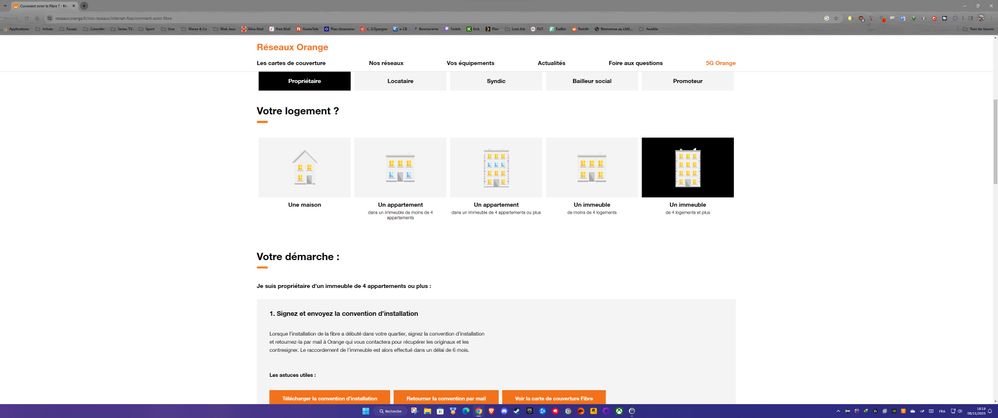Launch Microsoft Edge from the taskbar
998x418 pixels.
click(x=465, y=412)
